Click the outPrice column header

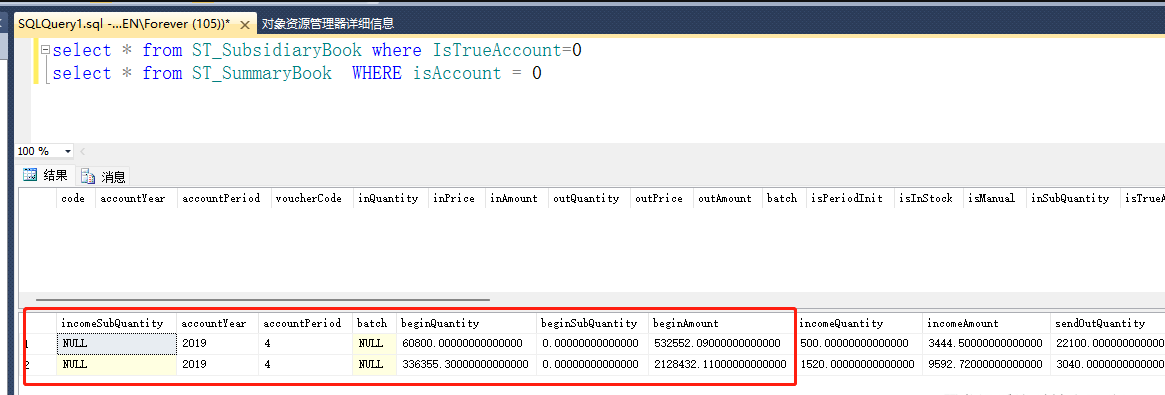(661, 198)
